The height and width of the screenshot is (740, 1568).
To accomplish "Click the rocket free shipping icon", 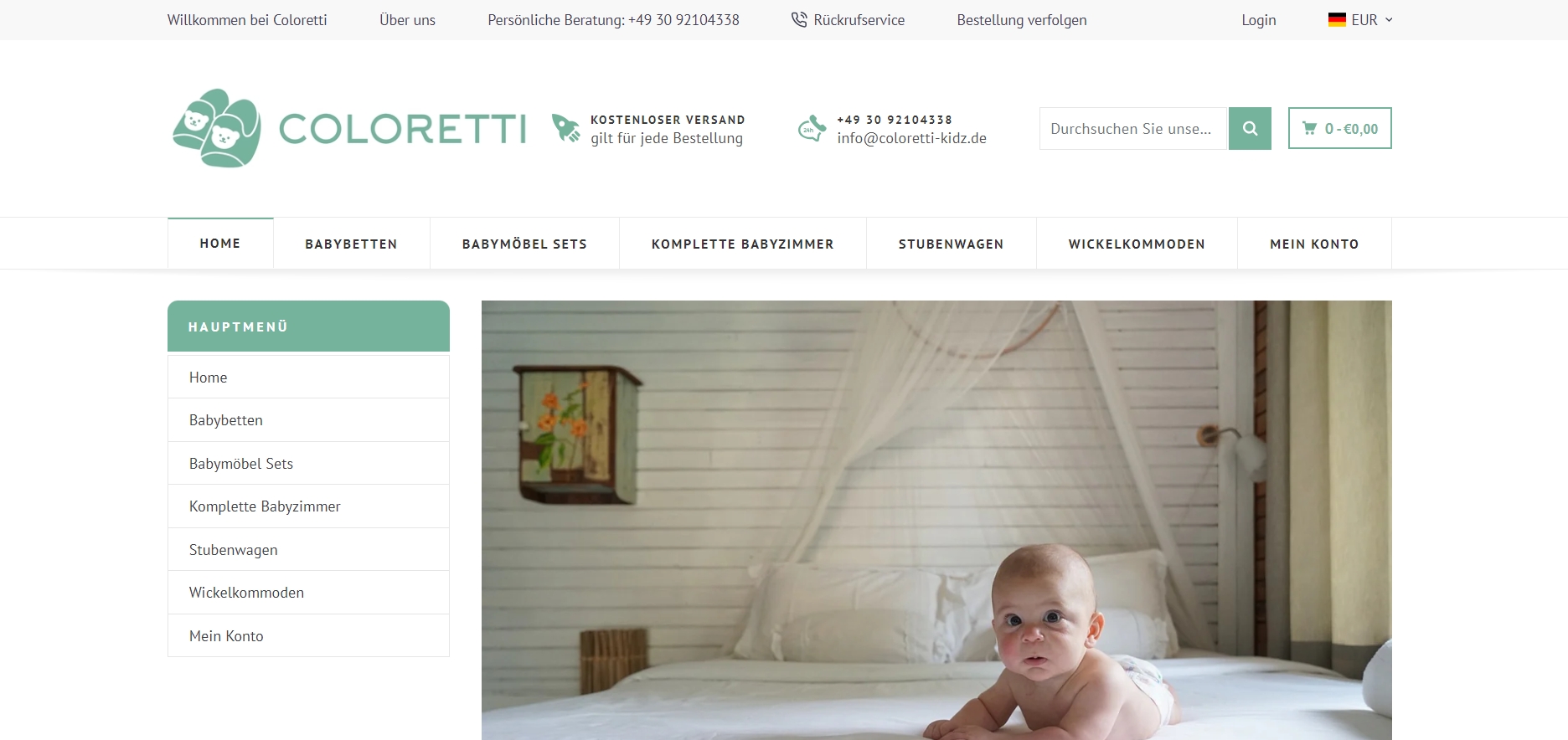I will click(x=566, y=128).
